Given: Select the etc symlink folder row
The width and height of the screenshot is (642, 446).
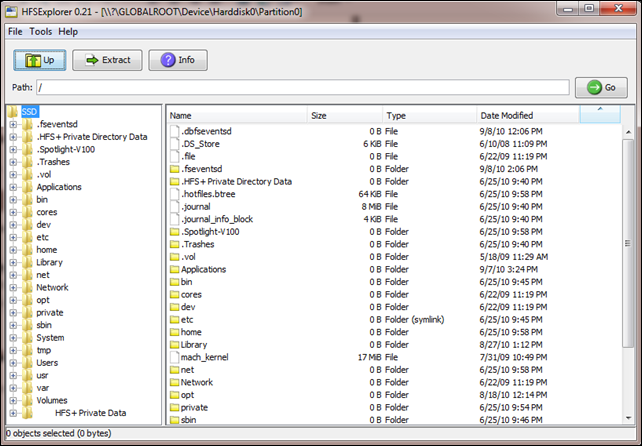Looking at the screenshot, I should coord(395,319).
